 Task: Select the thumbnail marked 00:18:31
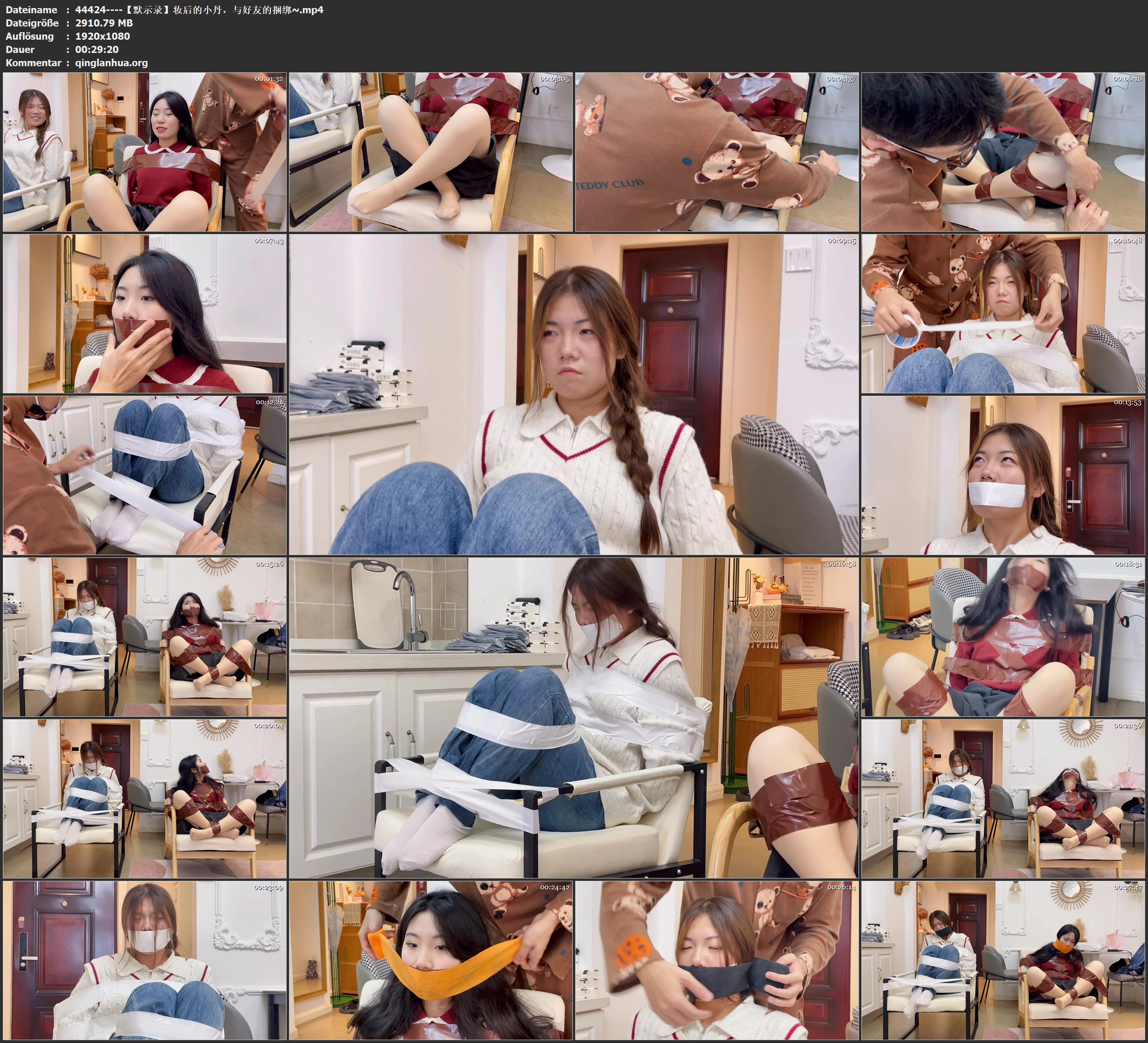point(1003,637)
